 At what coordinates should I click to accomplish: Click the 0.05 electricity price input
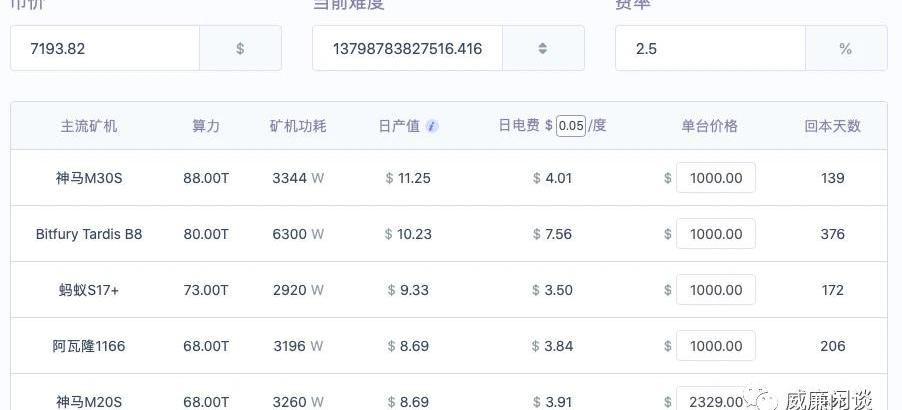(x=571, y=126)
